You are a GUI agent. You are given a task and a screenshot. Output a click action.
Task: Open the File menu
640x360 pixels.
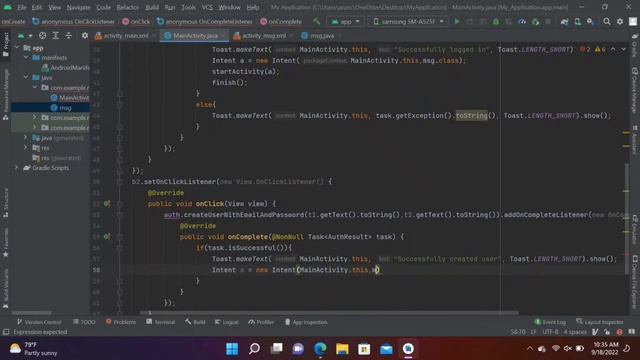click(21, 7)
